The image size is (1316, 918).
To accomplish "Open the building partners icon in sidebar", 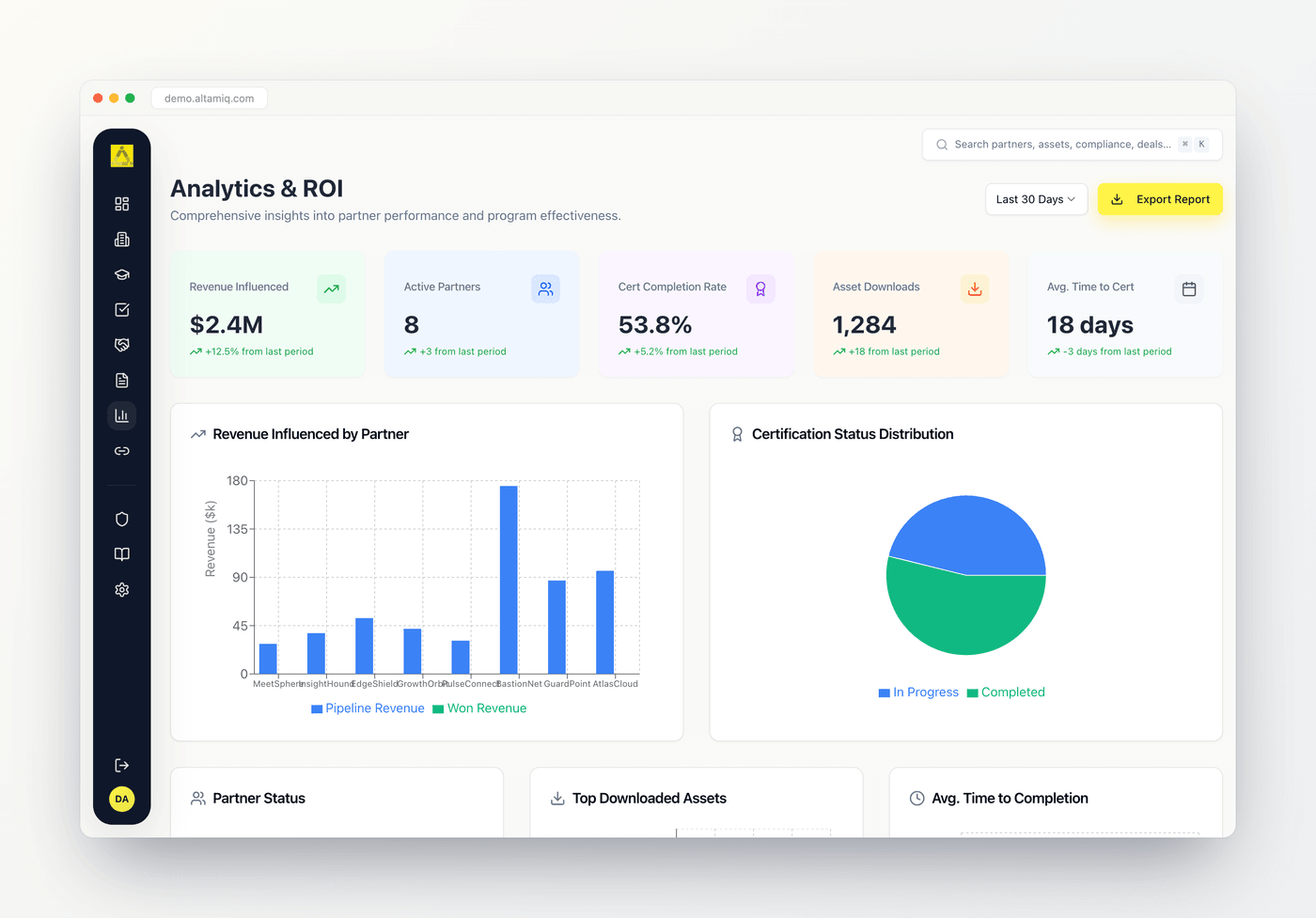I will click(x=122, y=240).
